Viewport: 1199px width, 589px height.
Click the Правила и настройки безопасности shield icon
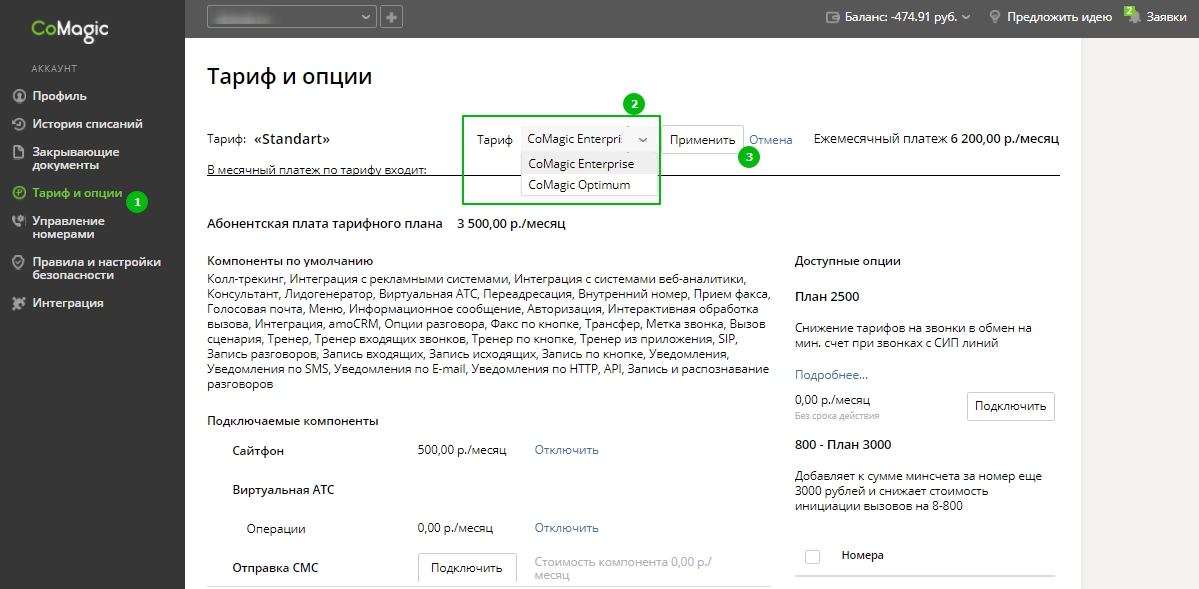click(19, 262)
